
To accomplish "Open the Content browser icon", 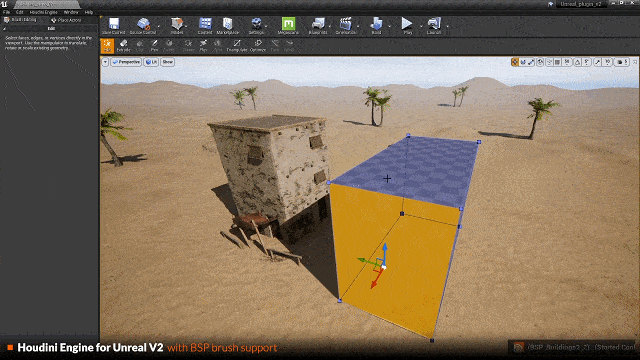I will coord(205,26).
